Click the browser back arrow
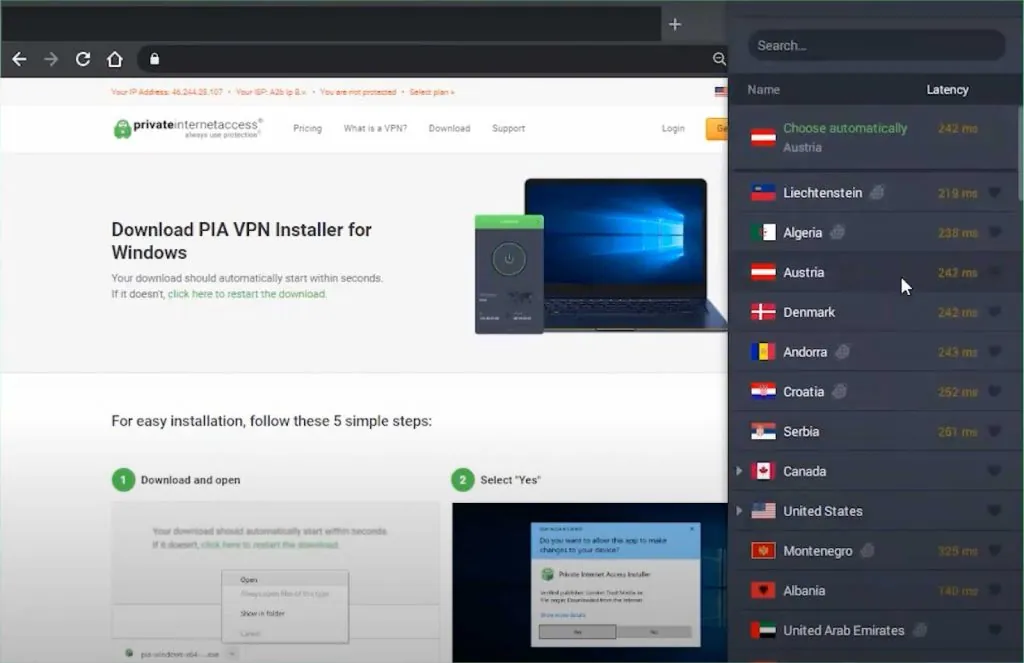Image resolution: width=1024 pixels, height=663 pixels. (x=20, y=59)
